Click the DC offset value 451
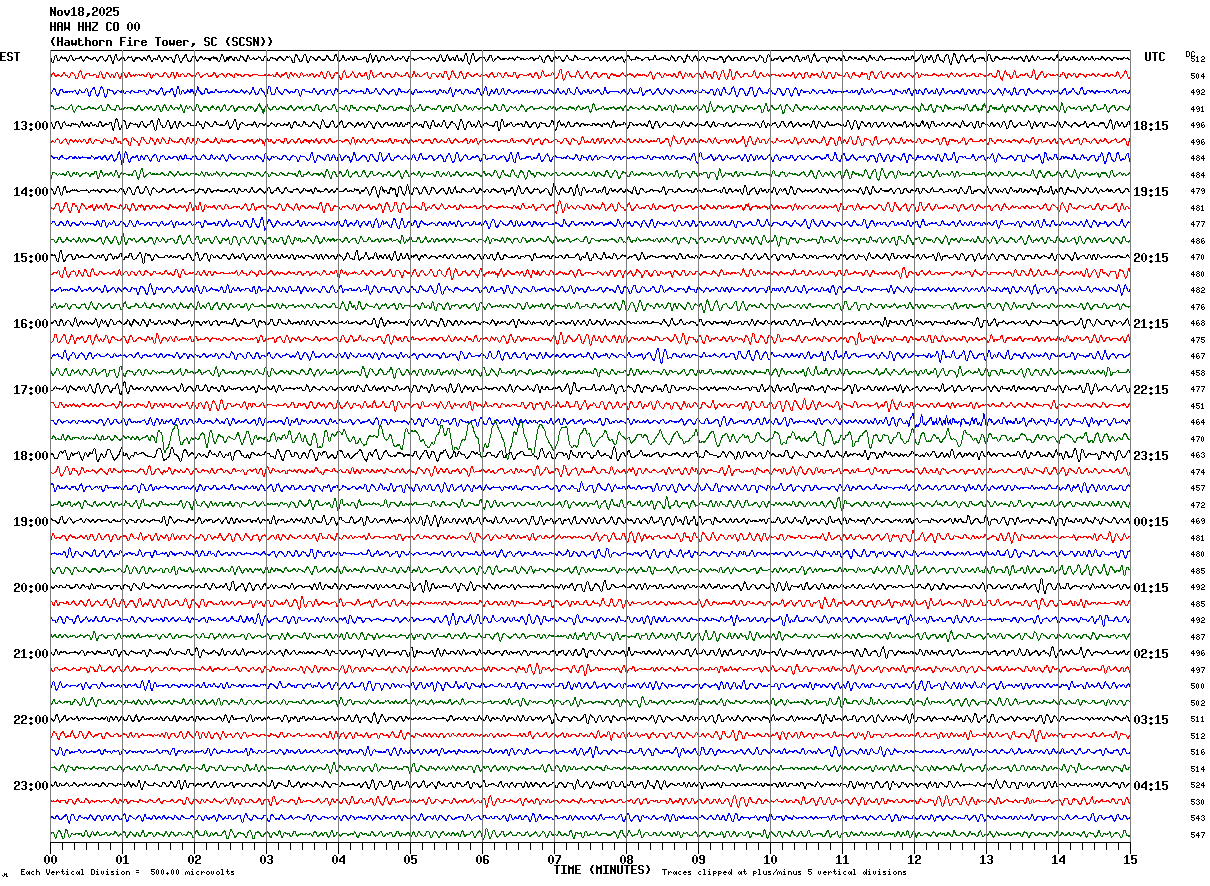This screenshot has height=886, width=1210. [x=1197, y=406]
